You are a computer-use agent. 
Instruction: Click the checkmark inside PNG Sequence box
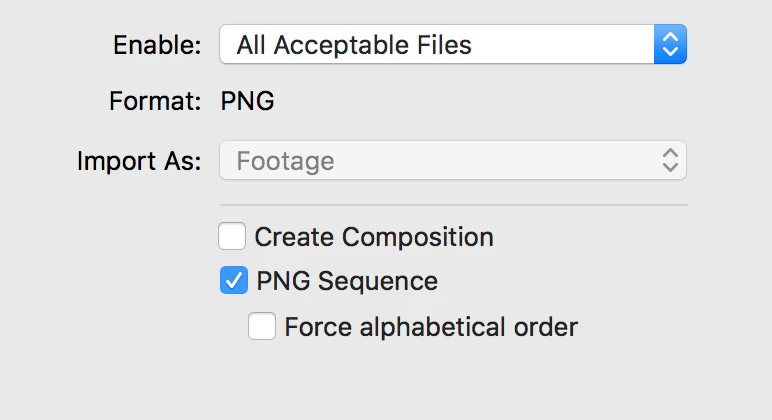233,281
